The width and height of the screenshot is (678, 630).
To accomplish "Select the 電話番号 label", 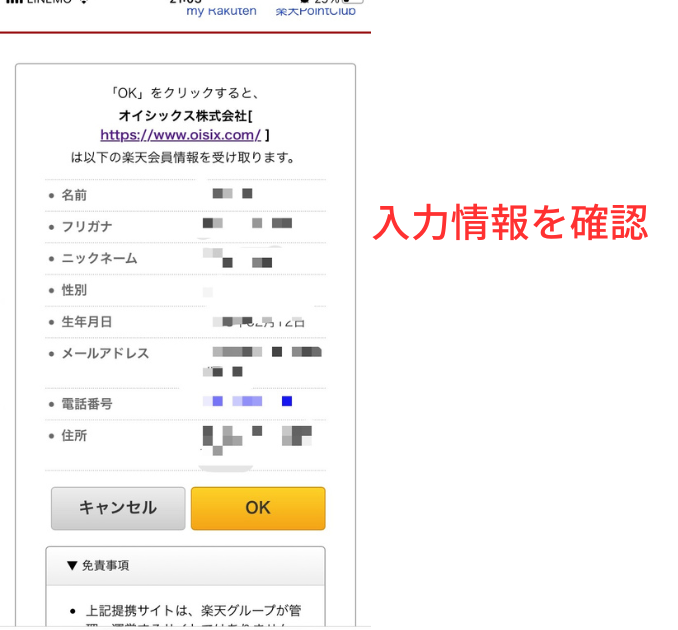I will [x=87, y=404].
